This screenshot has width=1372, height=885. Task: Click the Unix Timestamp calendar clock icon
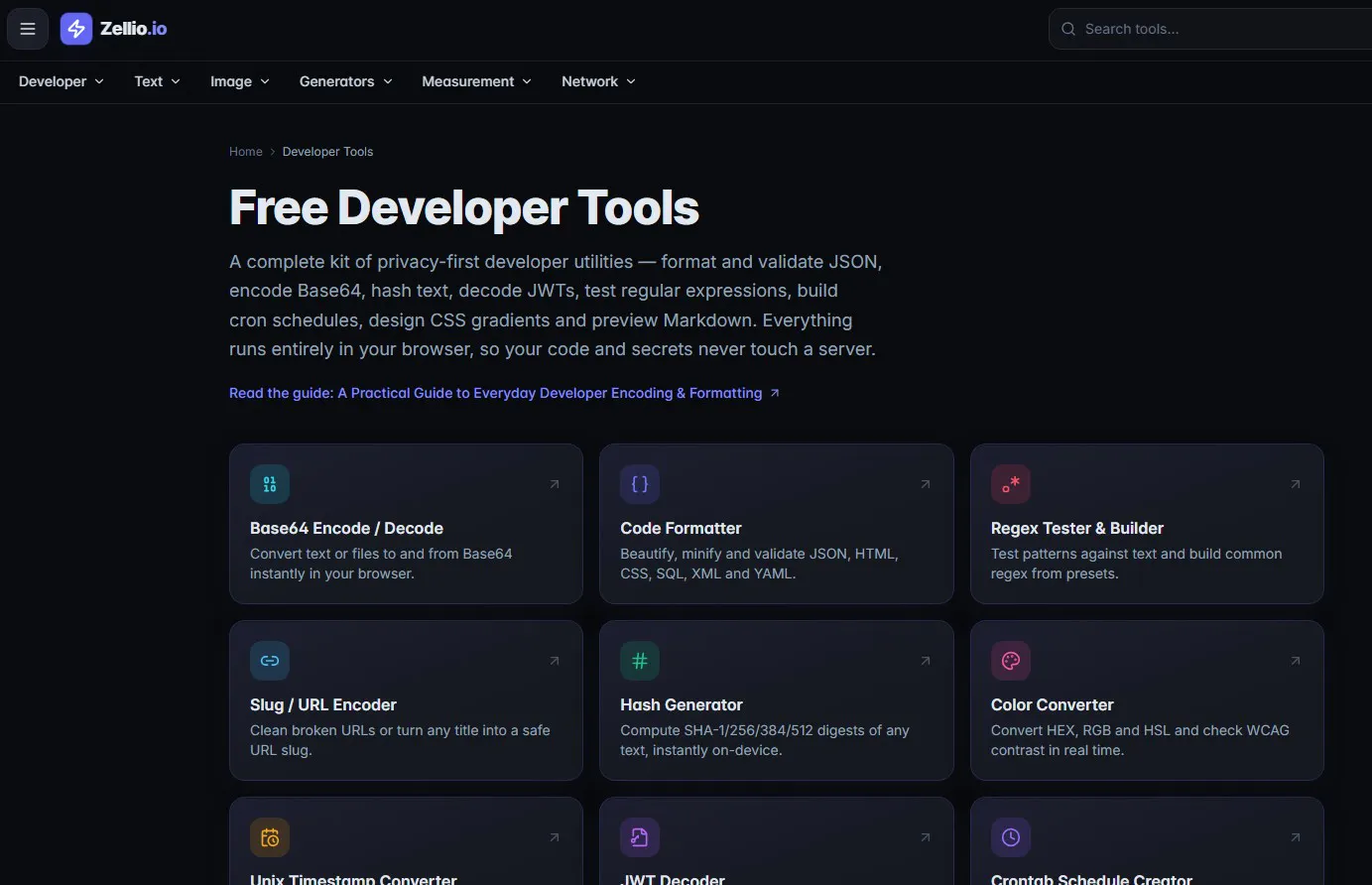(x=270, y=837)
